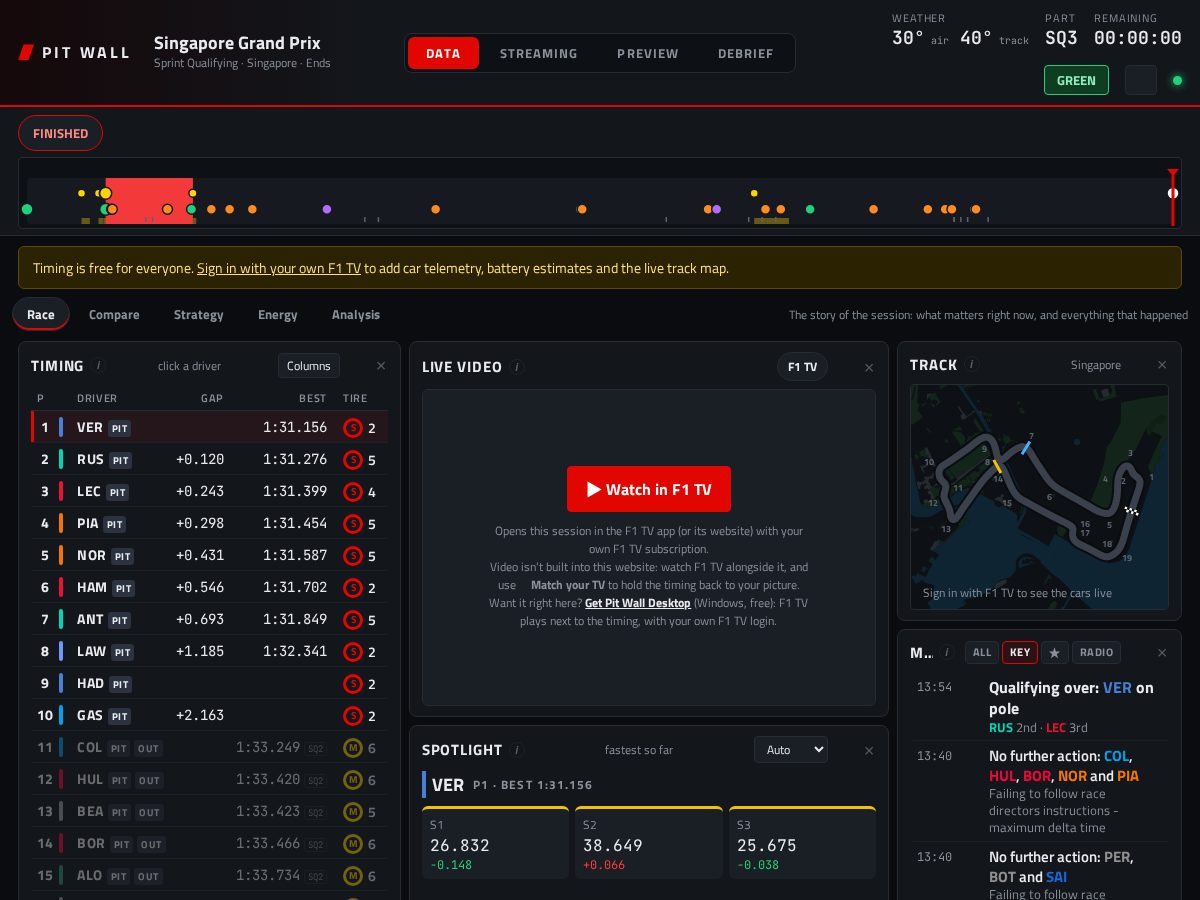Screen dimensions: 1200x900
Task: Filter messages to ALL
Action: [x=982, y=653]
